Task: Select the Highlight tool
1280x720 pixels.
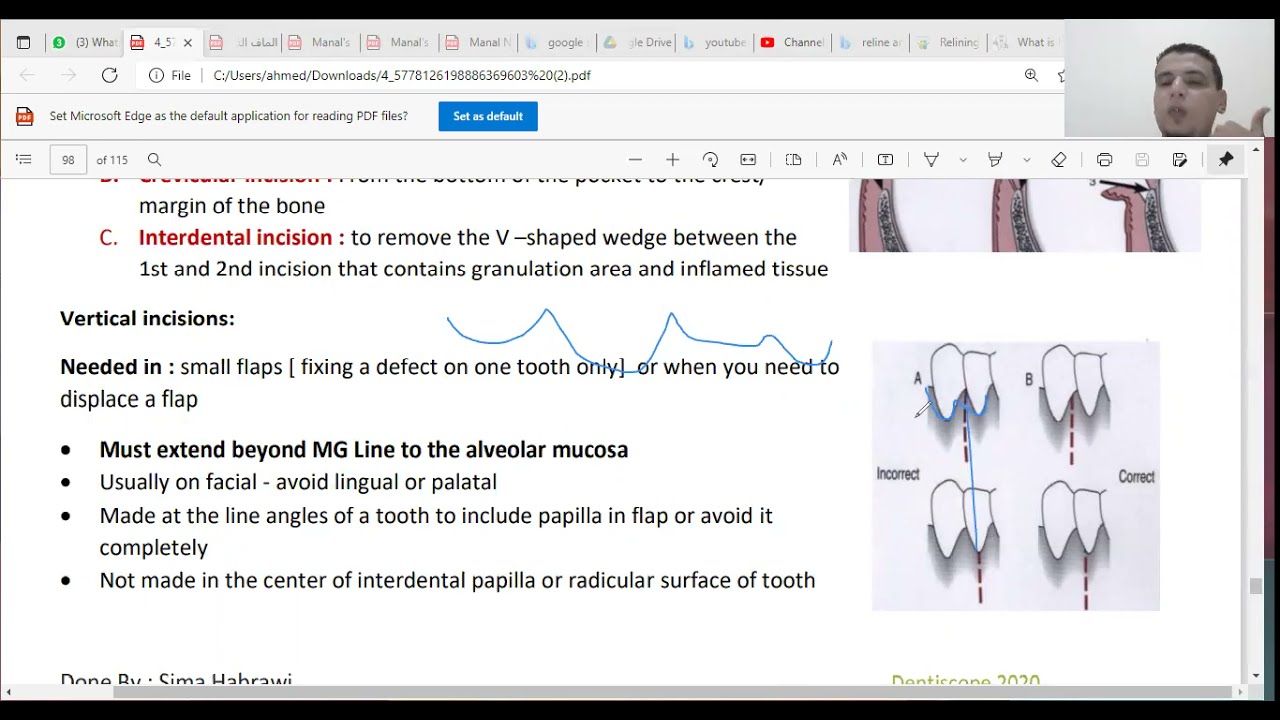Action: click(995, 160)
